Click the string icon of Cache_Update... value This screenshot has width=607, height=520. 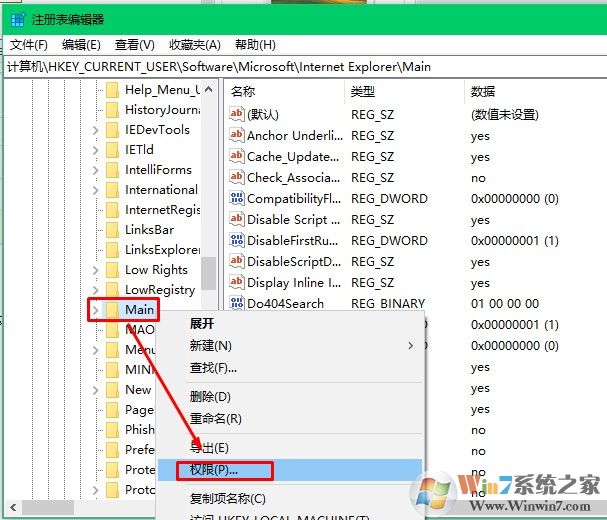tap(237, 156)
